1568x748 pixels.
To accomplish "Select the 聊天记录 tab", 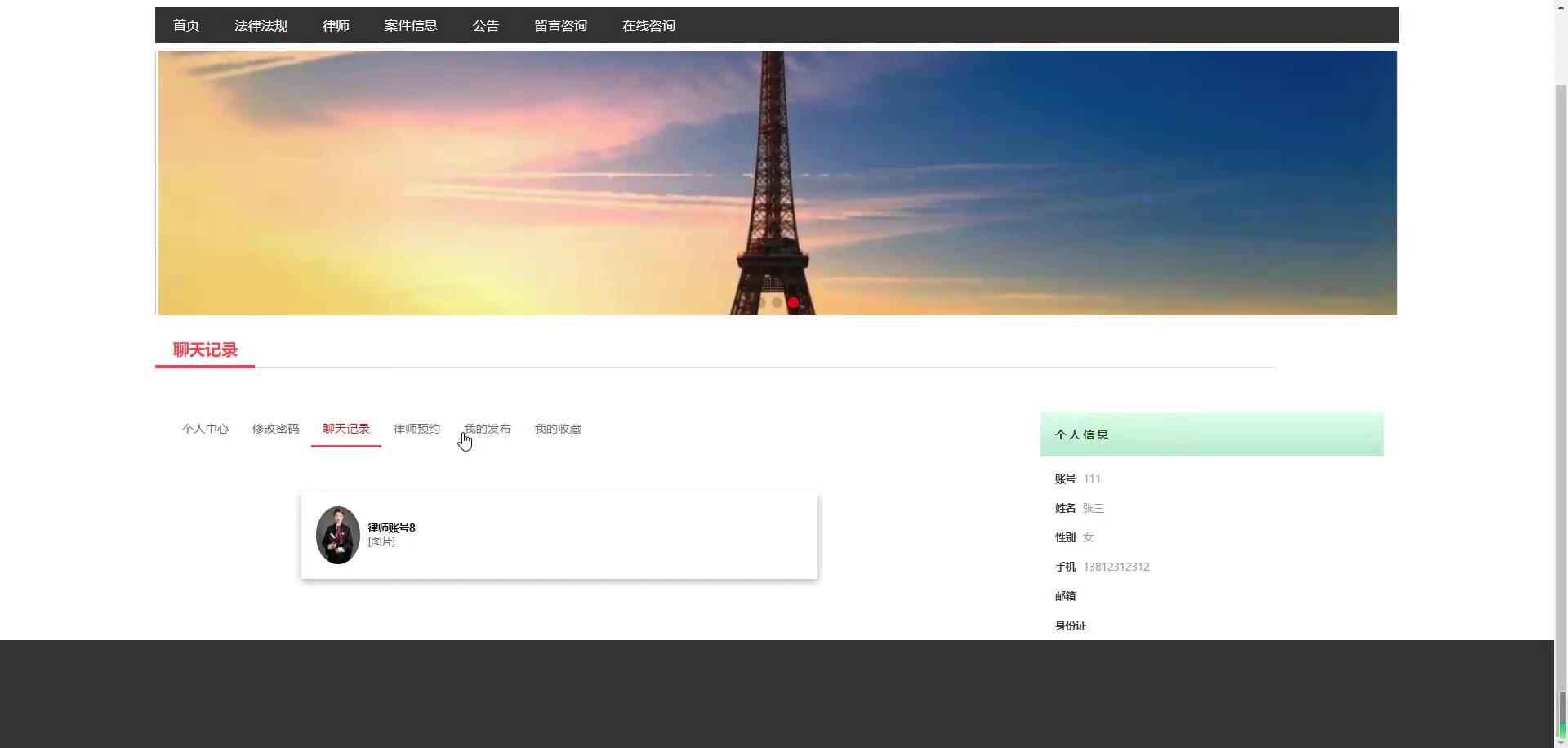I will click(x=346, y=429).
